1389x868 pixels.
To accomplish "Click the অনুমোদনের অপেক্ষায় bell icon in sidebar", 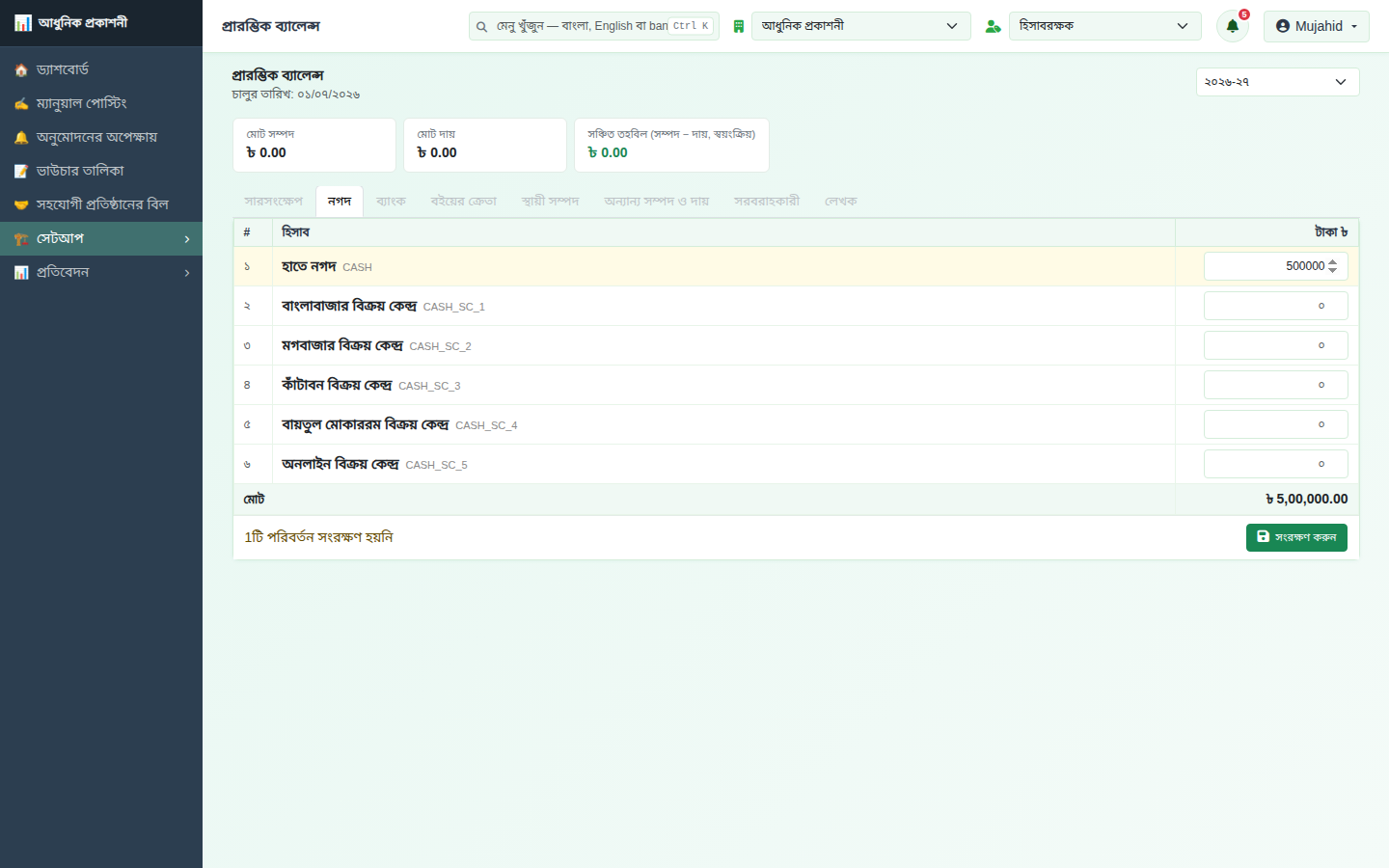I will [x=21, y=138].
